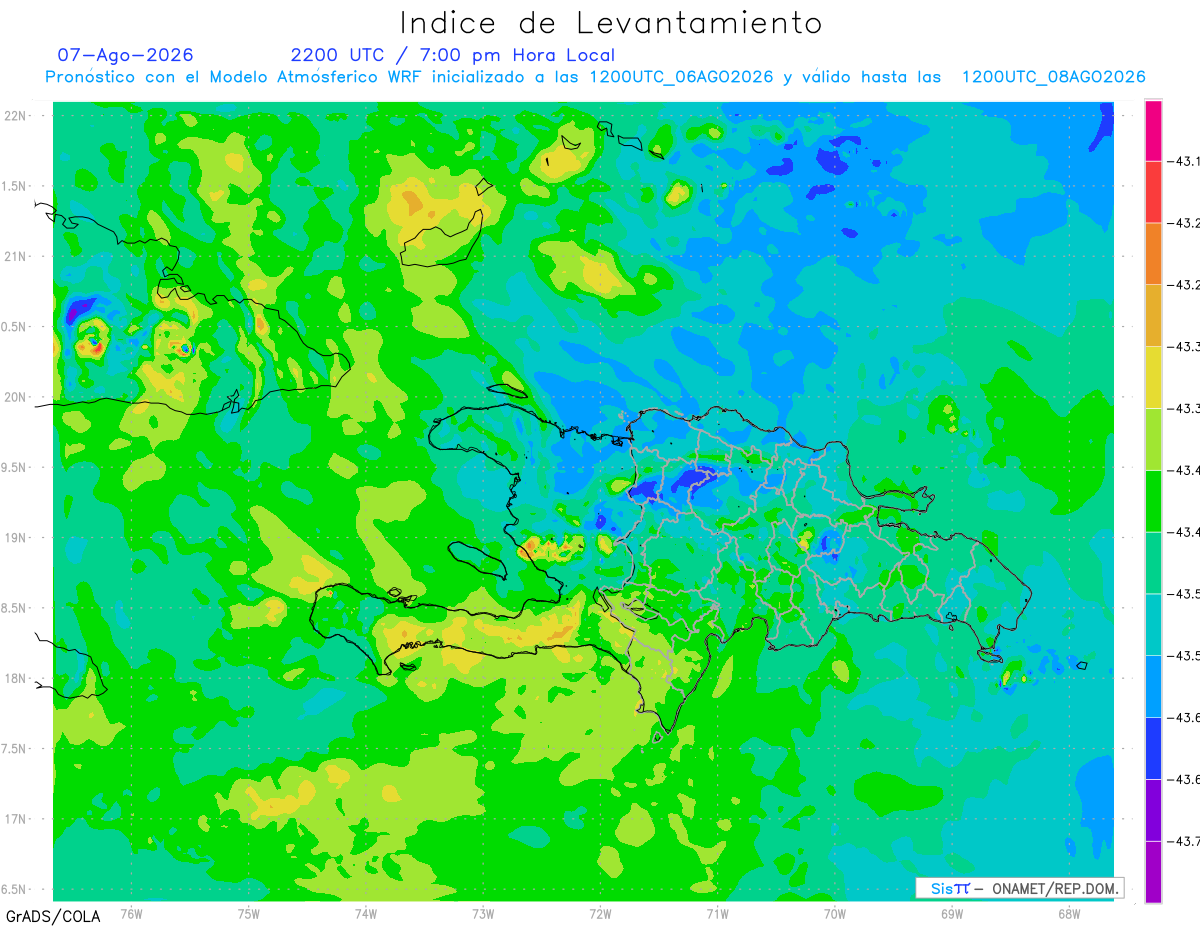Image resolution: width=1200 pixels, height=927 pixels.
Task: Select the '75W' longitude tick label
Action: [248, 913]
